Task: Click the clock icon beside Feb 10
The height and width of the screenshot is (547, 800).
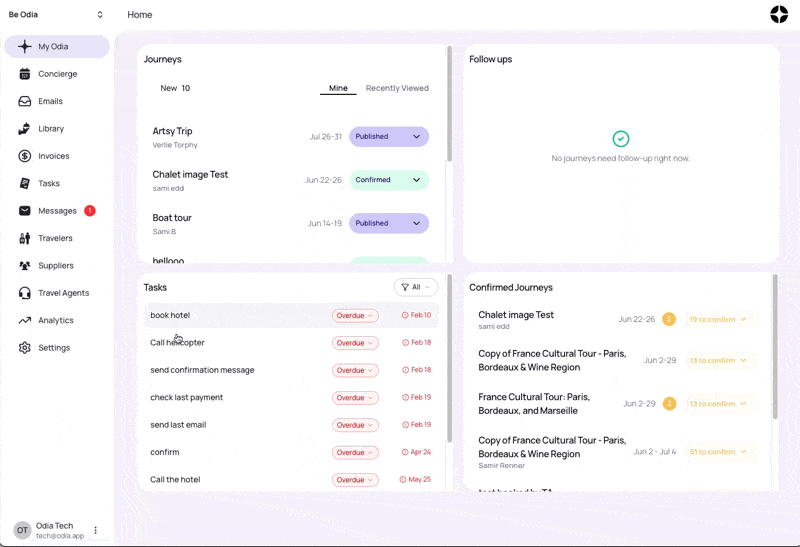Action: [x=405, y=315]
